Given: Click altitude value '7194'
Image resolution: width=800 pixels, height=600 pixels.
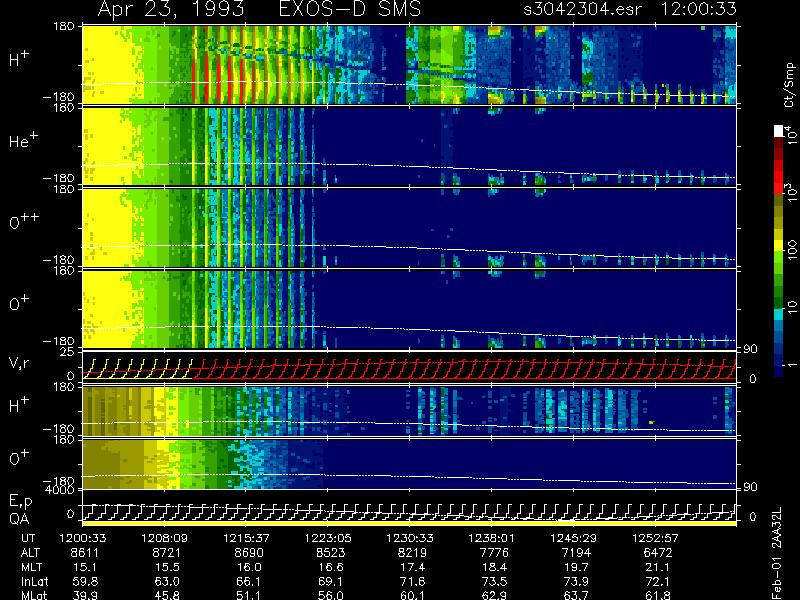Looking at the screenshot, I should click(576, 553).
